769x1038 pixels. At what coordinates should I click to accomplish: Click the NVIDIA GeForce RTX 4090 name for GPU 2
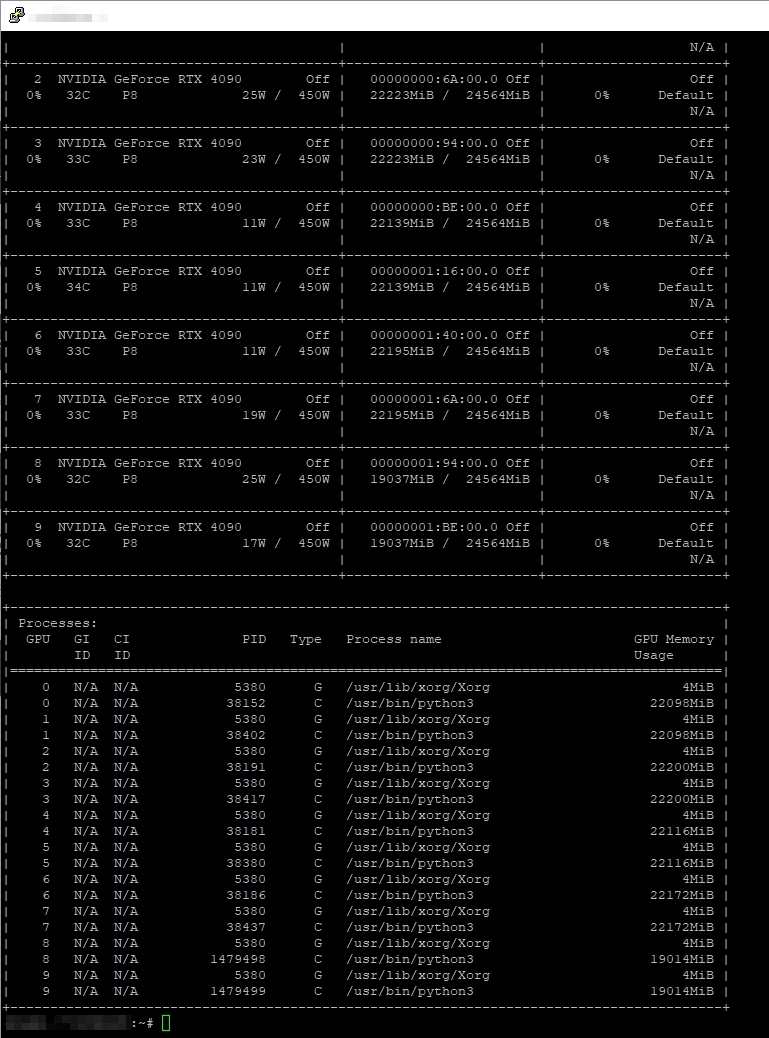150,79
